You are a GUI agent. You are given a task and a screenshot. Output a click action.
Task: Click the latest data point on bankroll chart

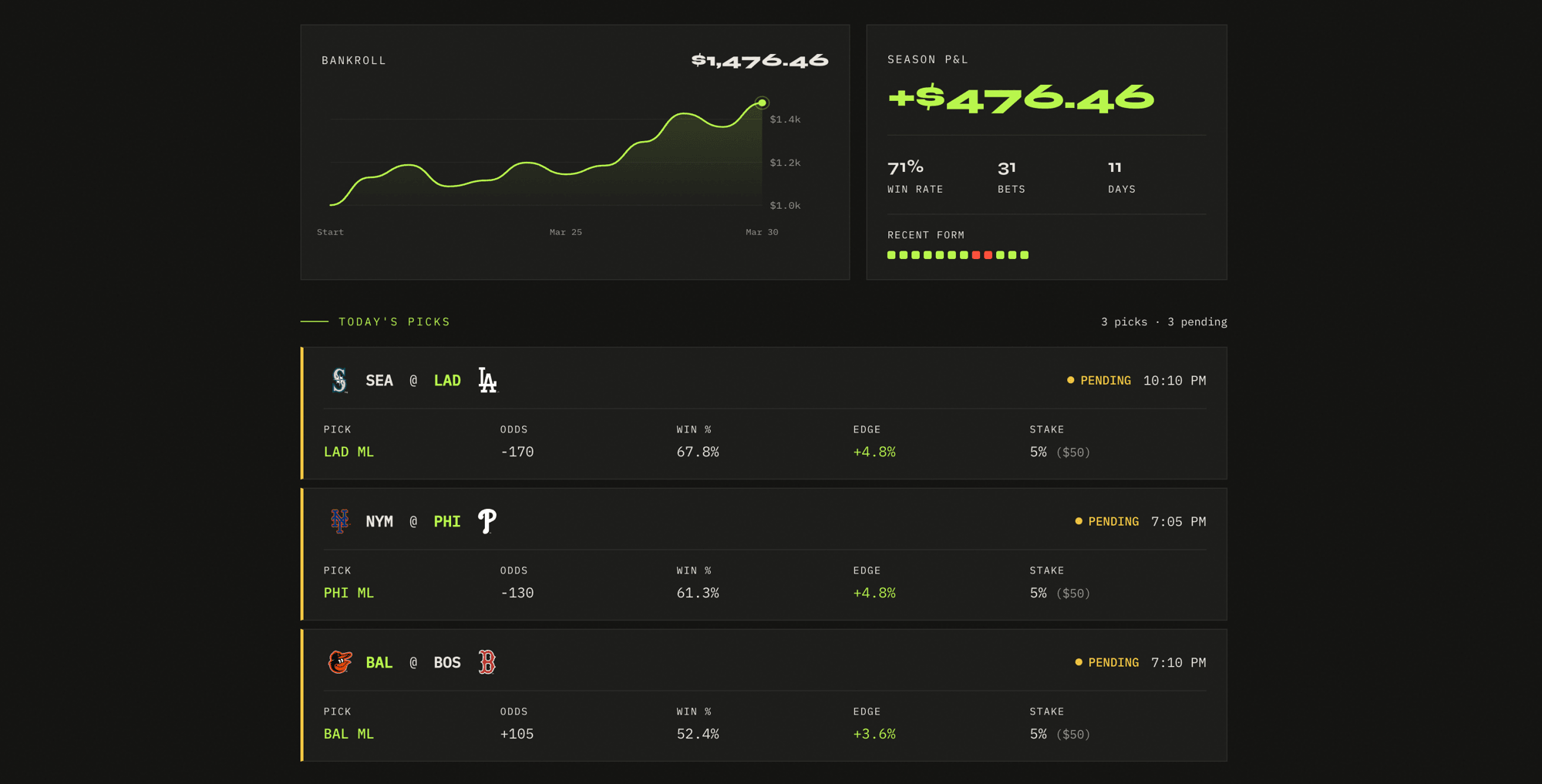762,103
